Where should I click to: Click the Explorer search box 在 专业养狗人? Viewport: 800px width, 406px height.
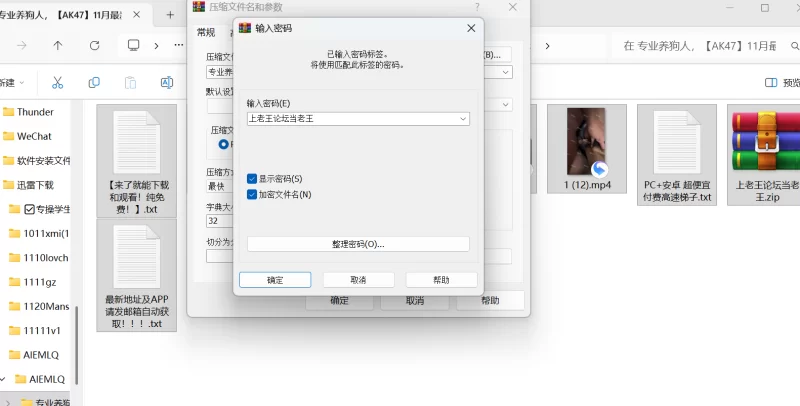tap(704, 46)
